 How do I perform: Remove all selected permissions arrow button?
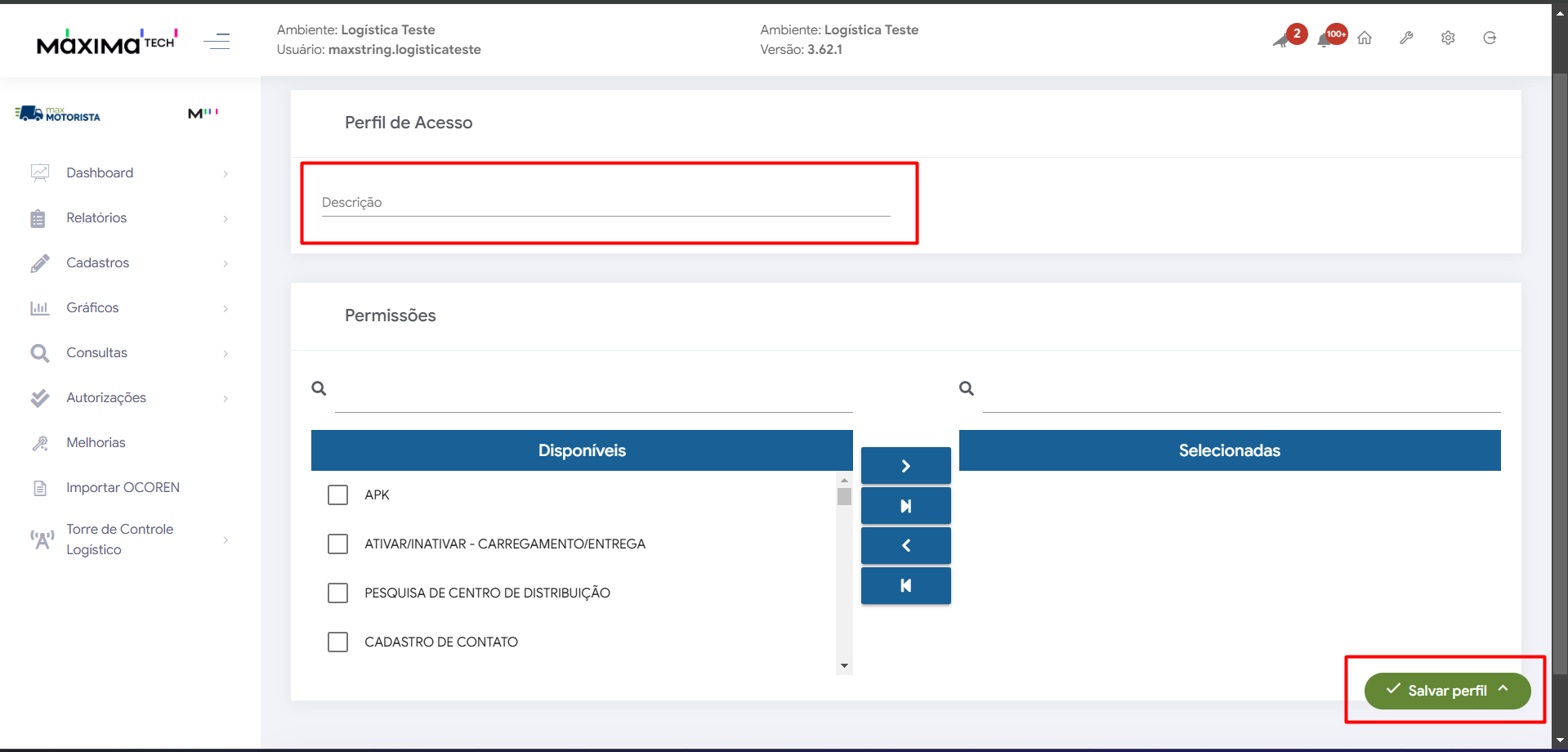point(905,585)
